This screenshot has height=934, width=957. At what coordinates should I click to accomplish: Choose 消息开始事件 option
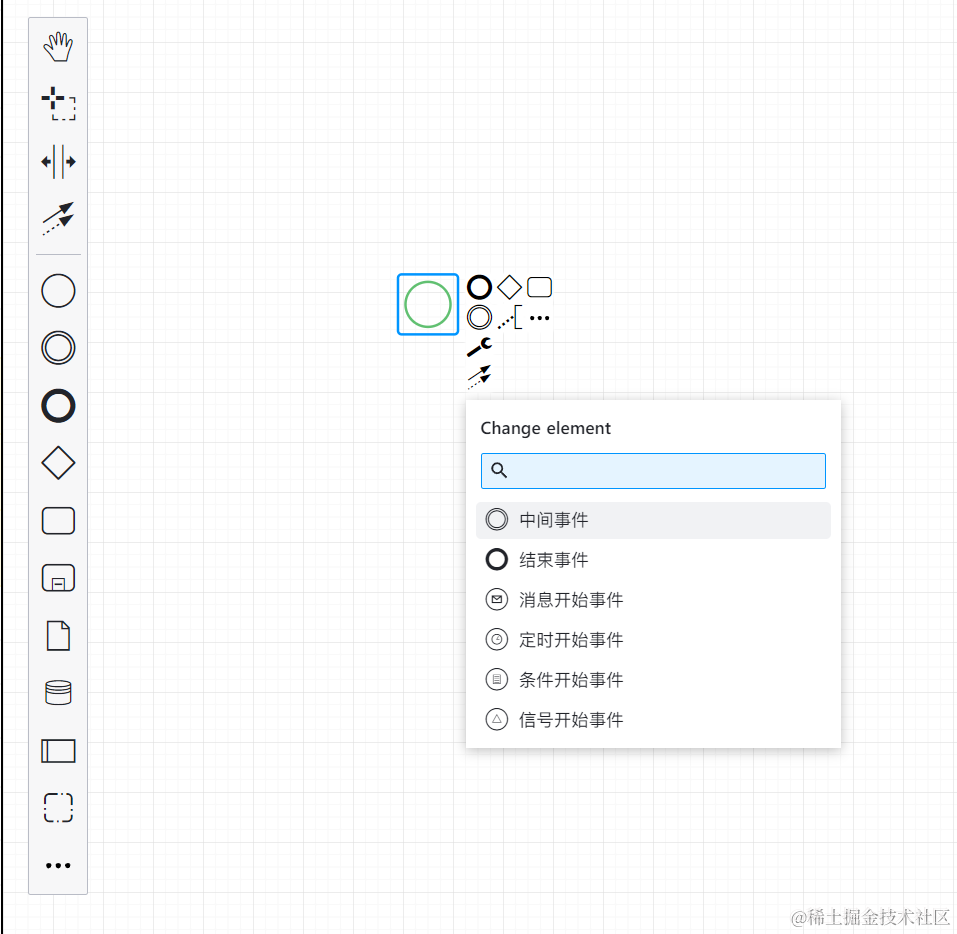click(653, 599)
